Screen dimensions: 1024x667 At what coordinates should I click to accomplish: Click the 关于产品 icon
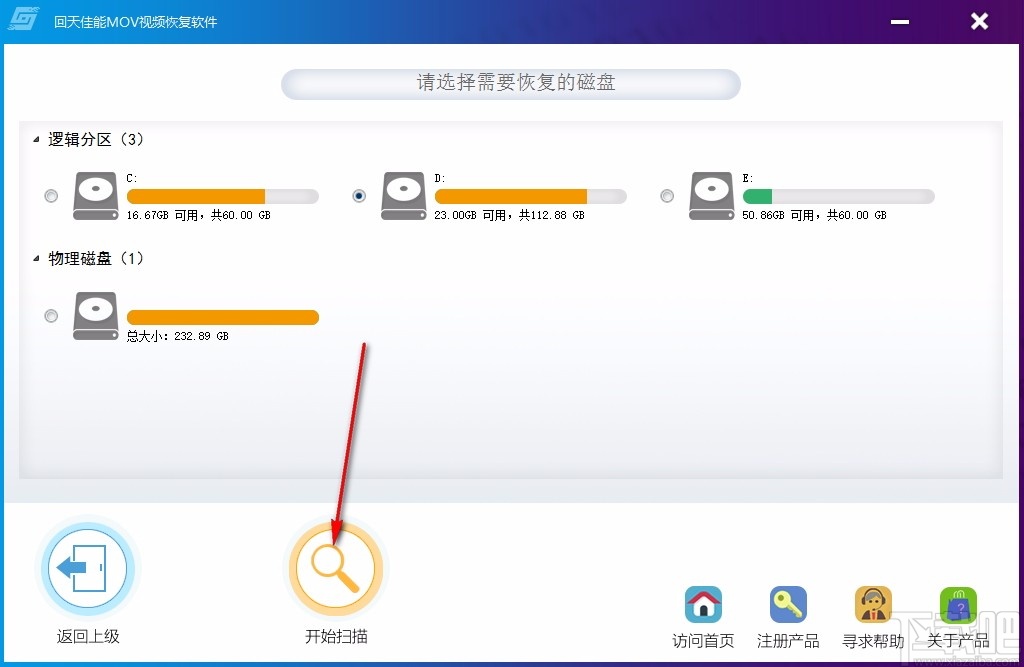click(x=957, y=604)
